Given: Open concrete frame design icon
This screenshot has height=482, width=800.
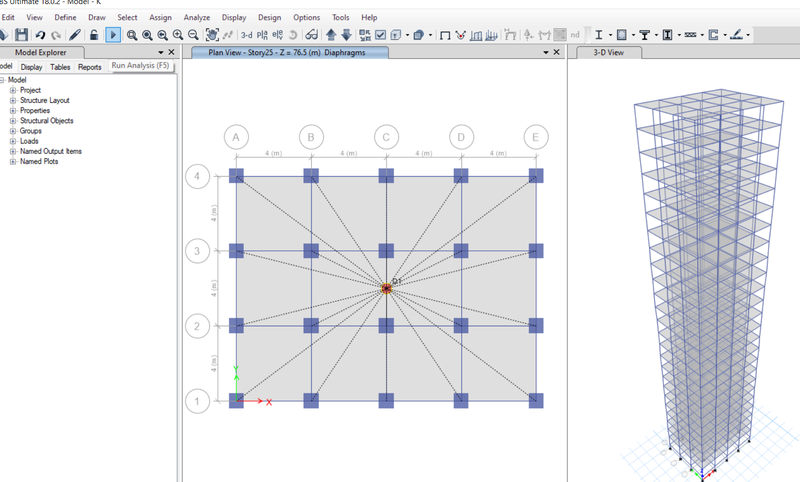Looking at the screenshot, I should pos(621,35).
